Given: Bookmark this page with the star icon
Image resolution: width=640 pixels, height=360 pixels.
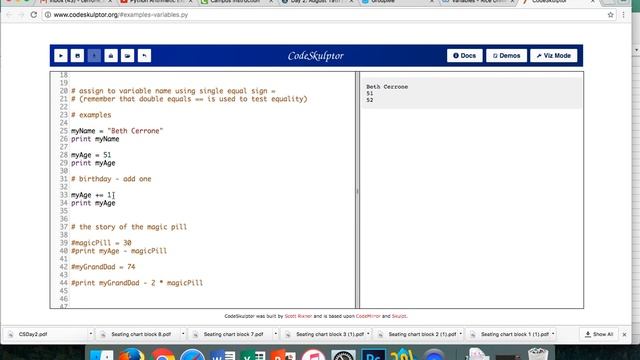Looking at the screenshot, I should coord(610,15).
